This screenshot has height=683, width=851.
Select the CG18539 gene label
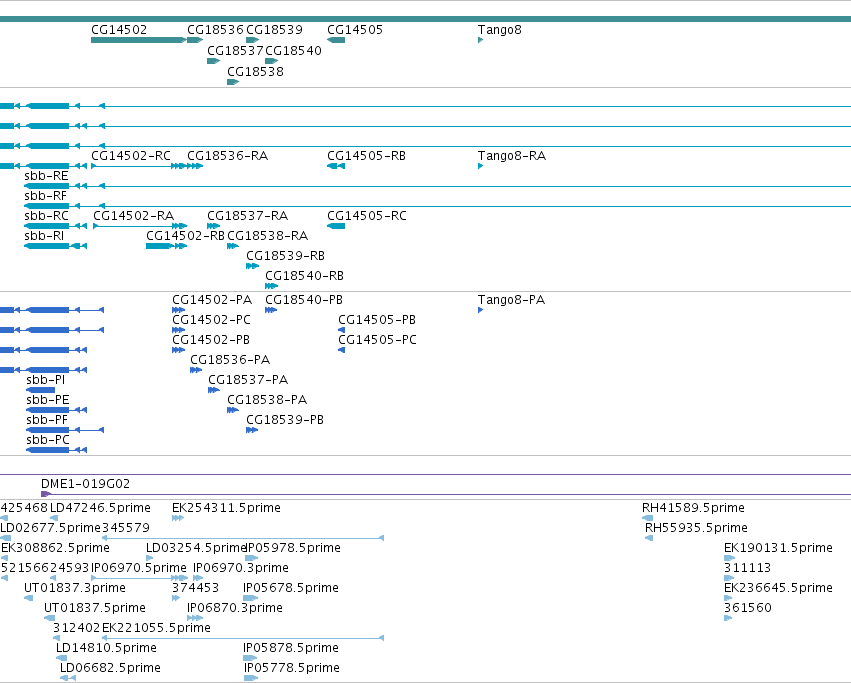pos(274,30)
